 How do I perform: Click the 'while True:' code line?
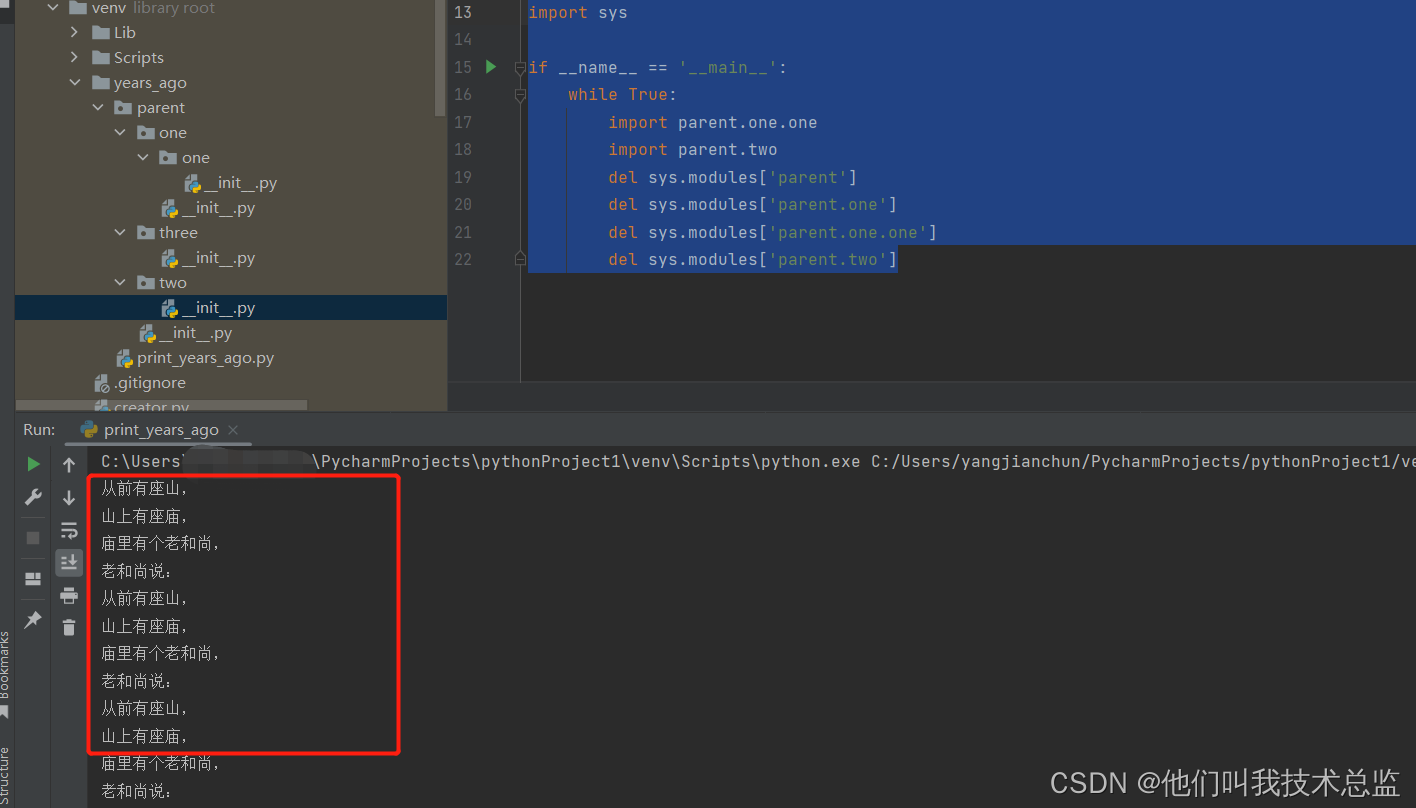pos(623,94)
